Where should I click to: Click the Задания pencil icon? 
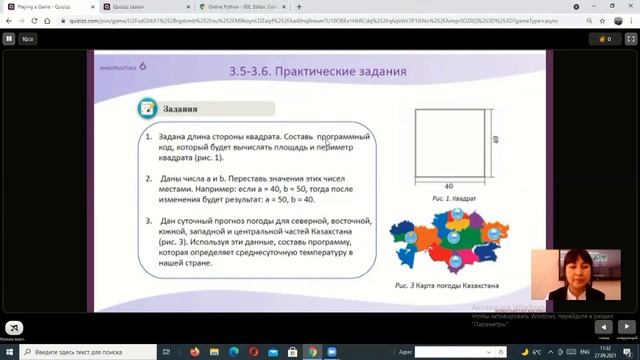147,109
